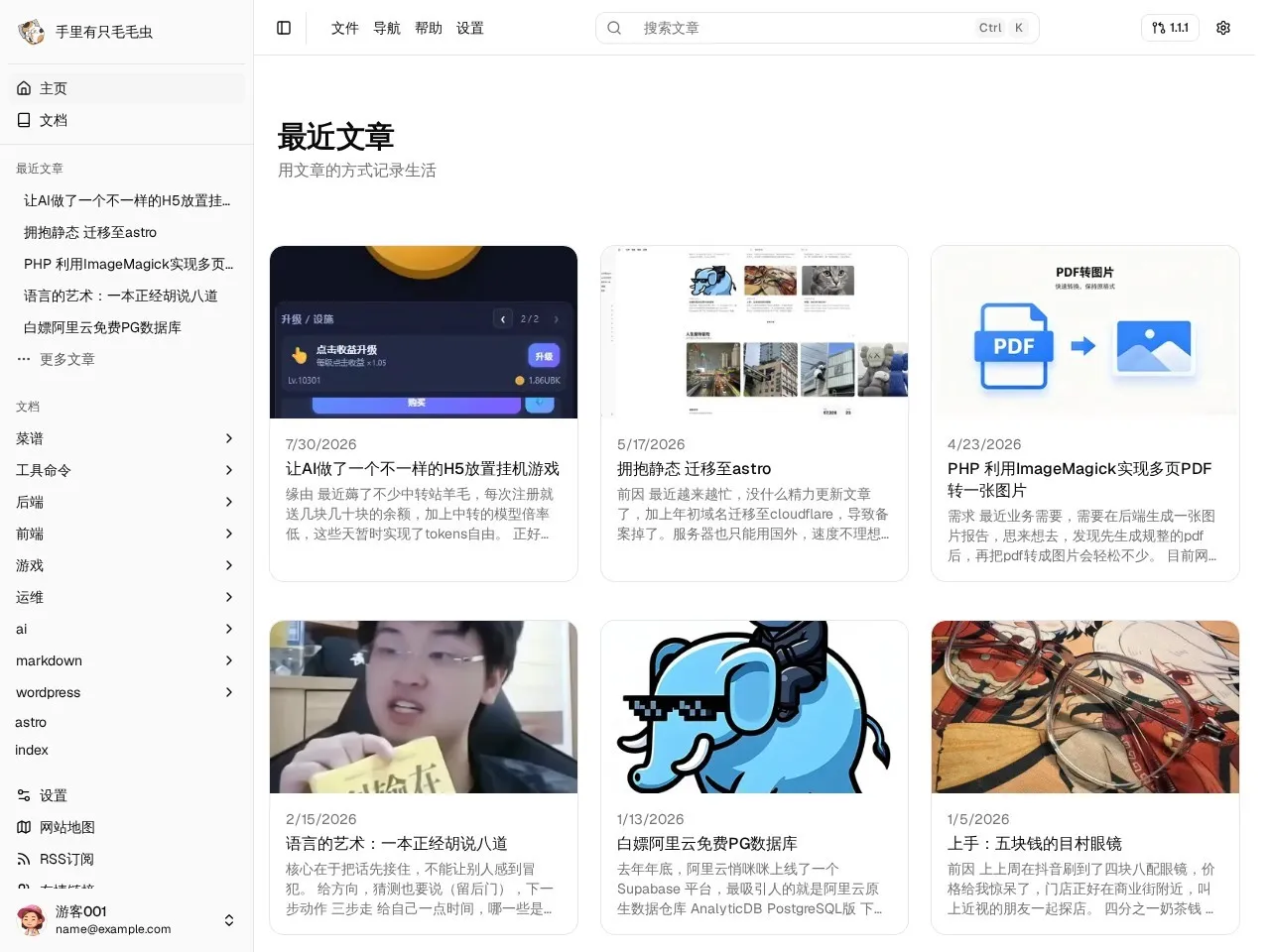This screenshot has width=1270, height=952.
Task: Expand the 游戏 docs category
Action: (125, 565)
